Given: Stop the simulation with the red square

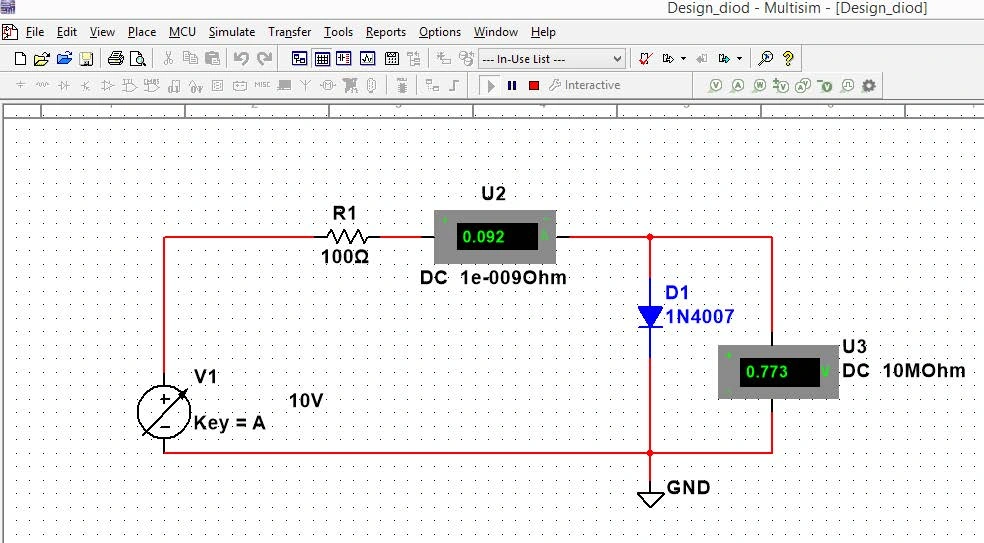Looking at the screenshot, I should coord(533,86).
